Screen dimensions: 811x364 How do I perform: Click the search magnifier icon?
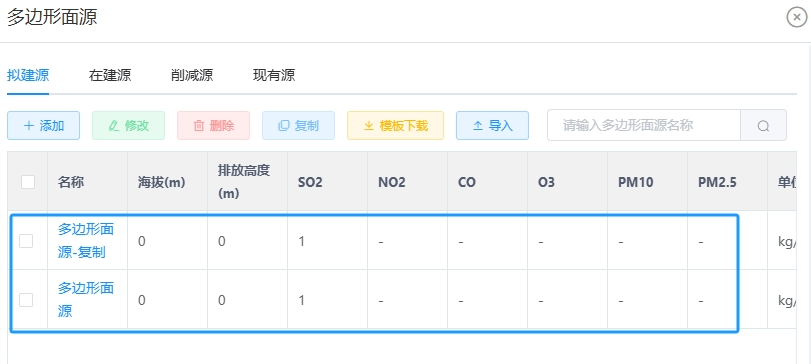pyautogui.click(x=763, y=126)
